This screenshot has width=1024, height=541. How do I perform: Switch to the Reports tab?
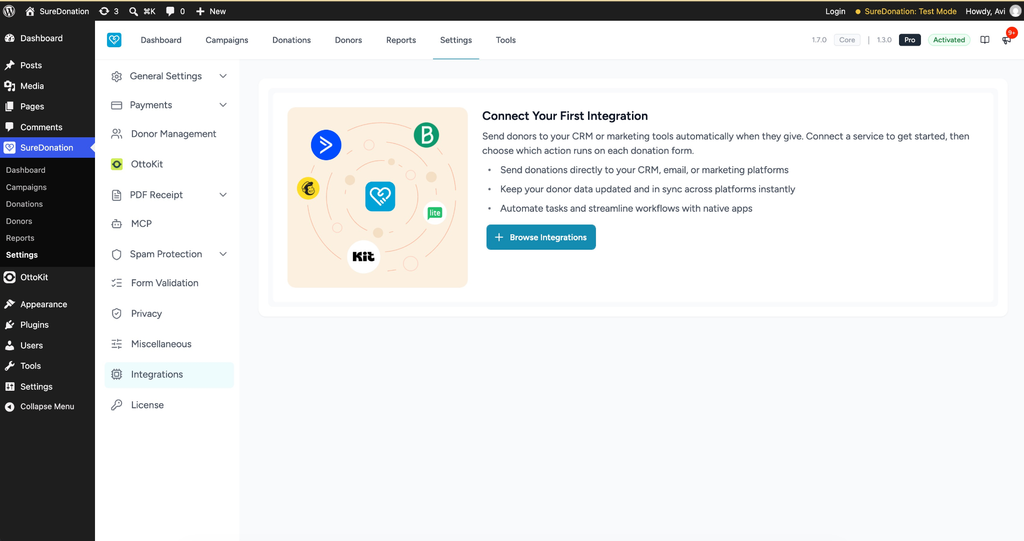coord(401,40)
